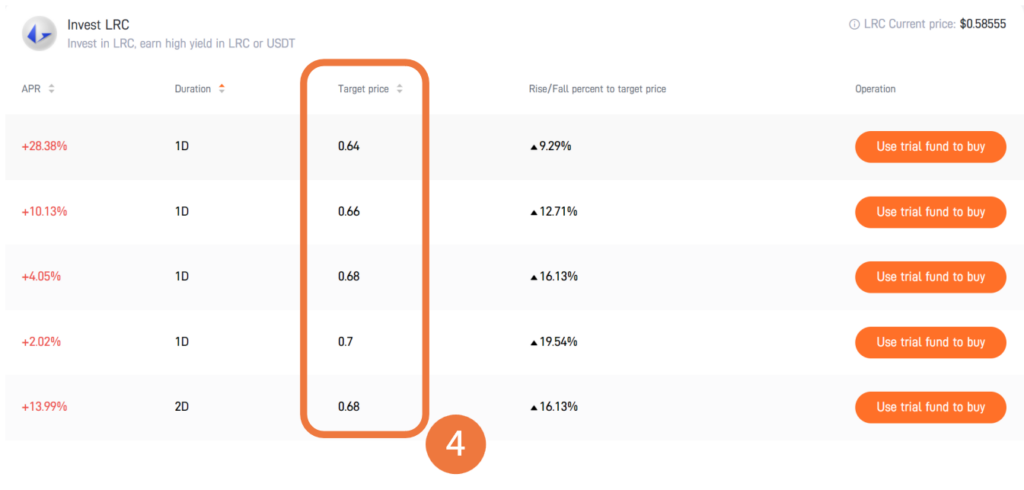Click the Duration column header
1024x490 pixels.
coord(192,89)
